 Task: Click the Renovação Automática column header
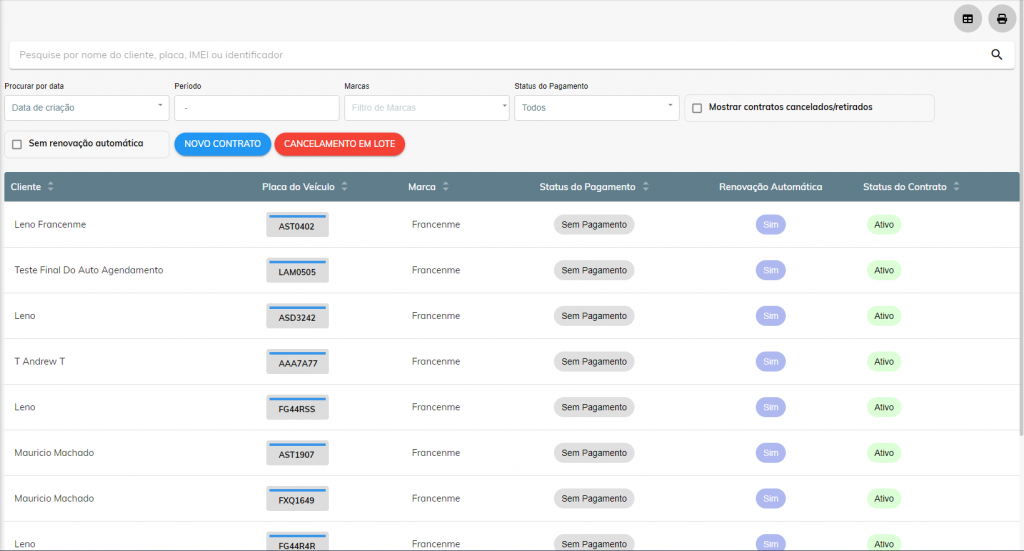click(x=771, y=187)
